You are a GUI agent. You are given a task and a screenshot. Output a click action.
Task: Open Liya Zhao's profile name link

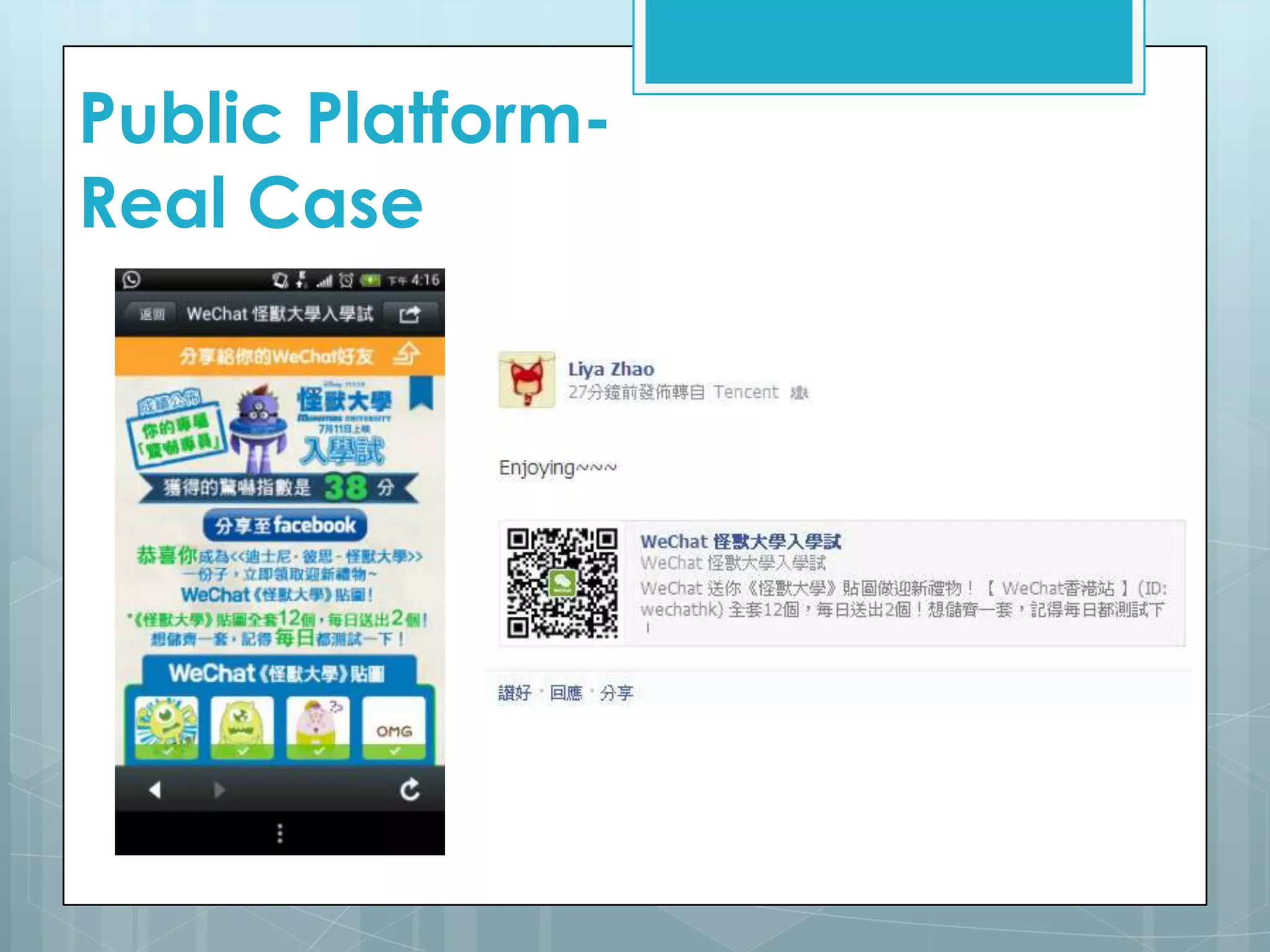pos(611,369)
